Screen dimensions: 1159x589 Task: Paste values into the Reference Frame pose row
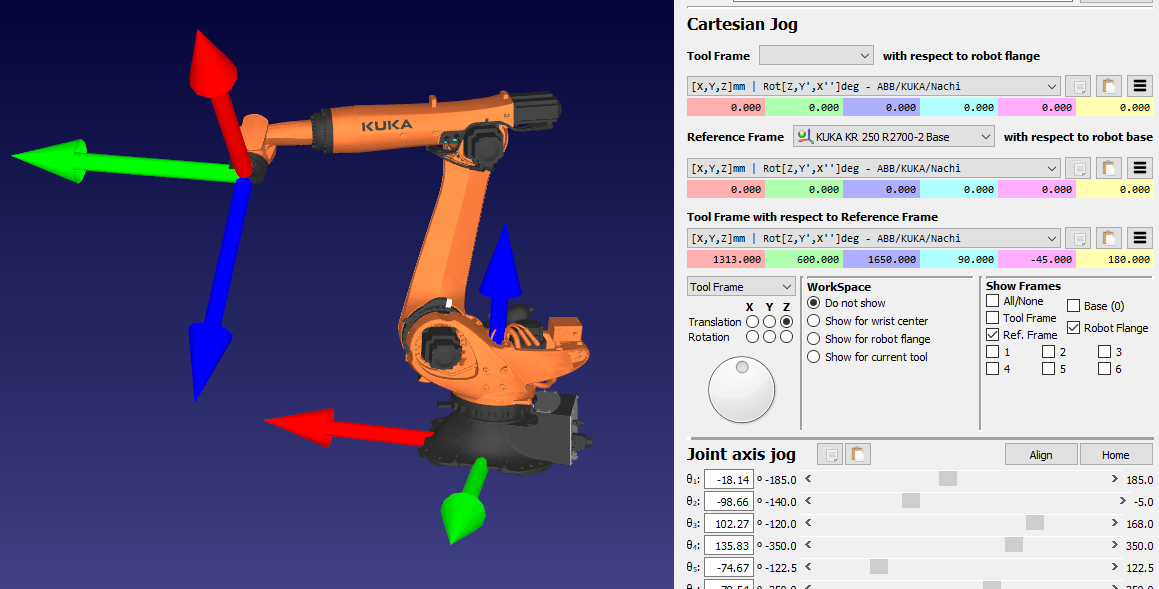coord(1108,168)
